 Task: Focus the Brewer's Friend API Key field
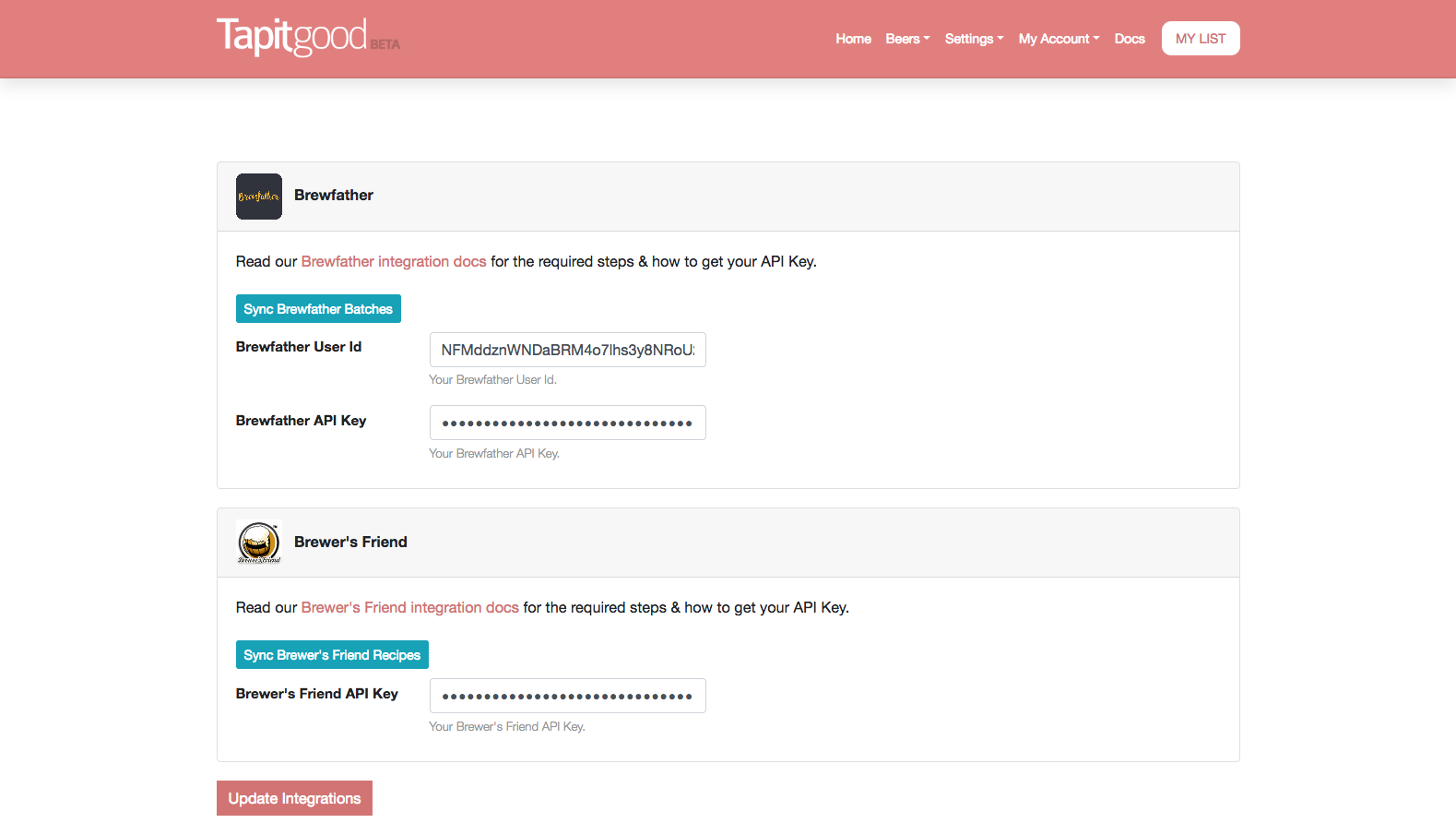[568, 696]
